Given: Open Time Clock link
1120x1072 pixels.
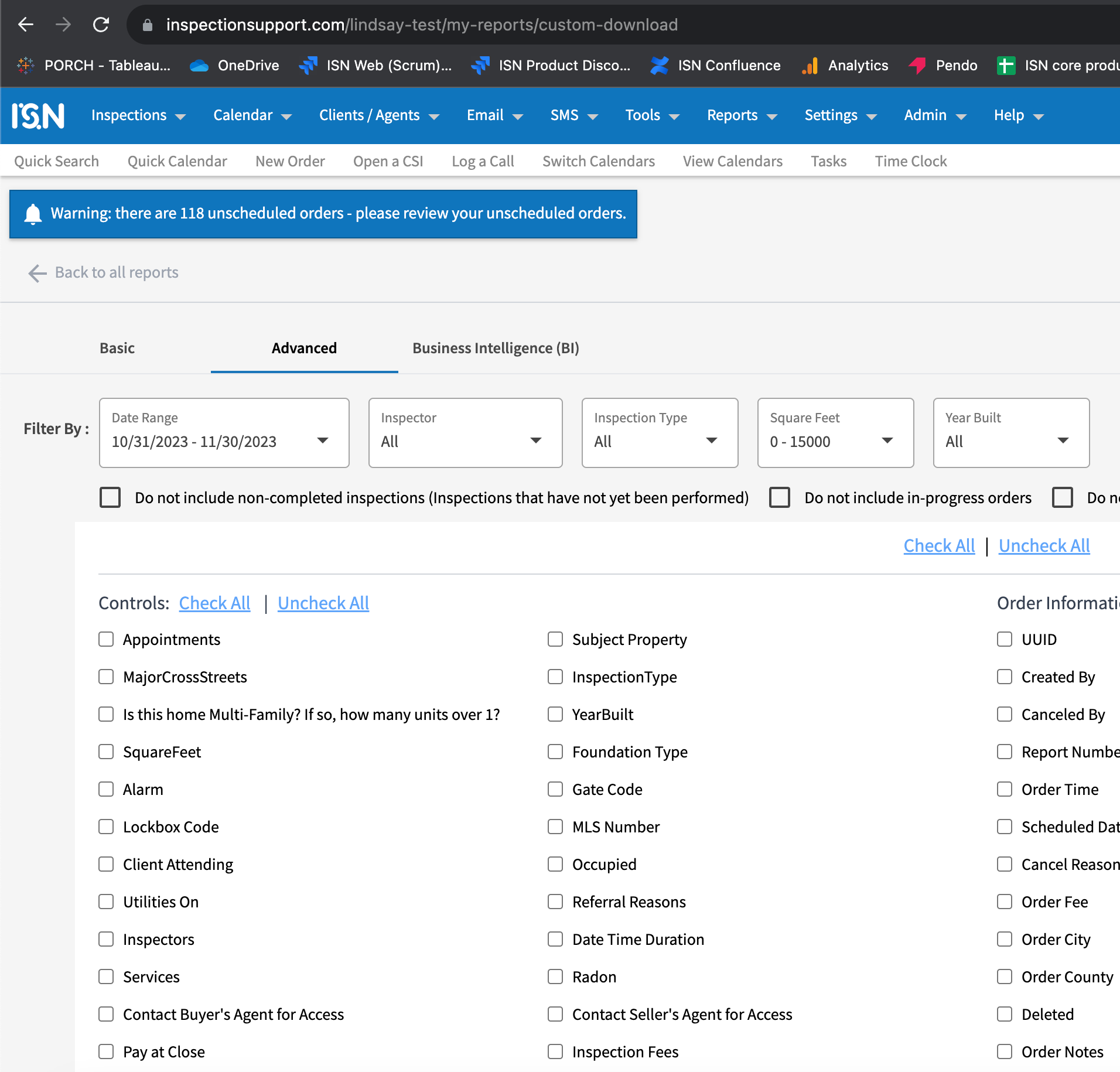Looking at the screenshot, I should click(911, 161).
